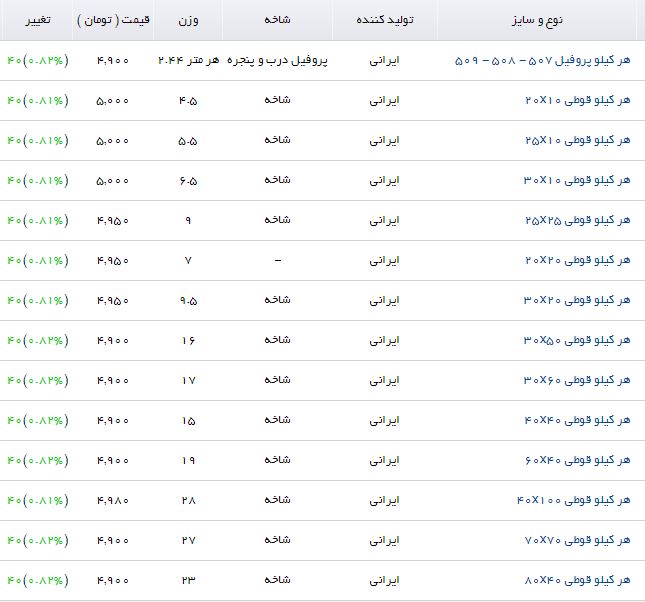Image resolution: width=645 pixels, height=602 pixels.
Task: Open the link 'هر کیلو قوطی 25X10'
Action: [x=578, y=141]
